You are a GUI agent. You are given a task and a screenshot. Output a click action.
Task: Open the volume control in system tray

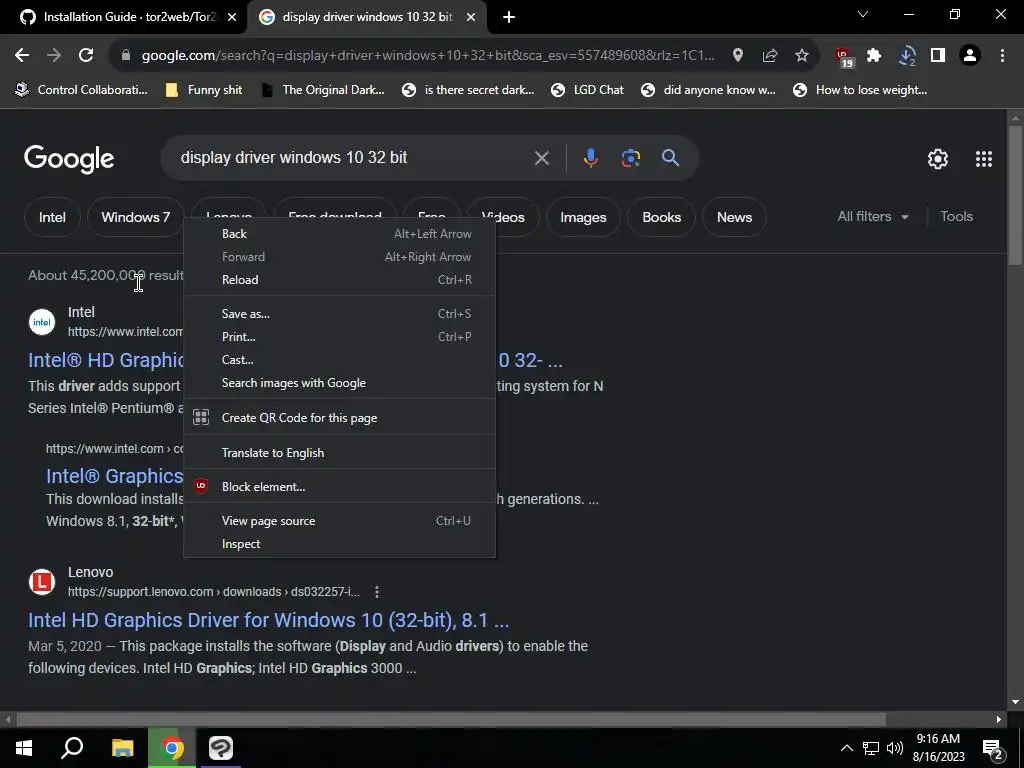click(895, 748)
